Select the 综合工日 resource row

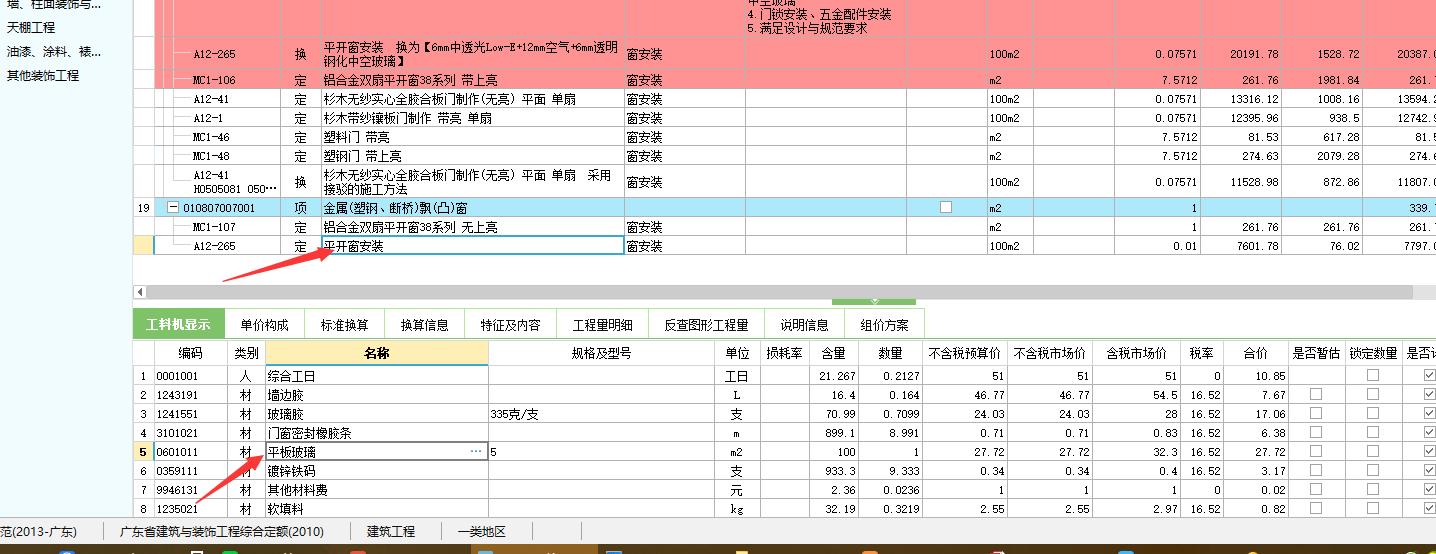click(784, 376)
